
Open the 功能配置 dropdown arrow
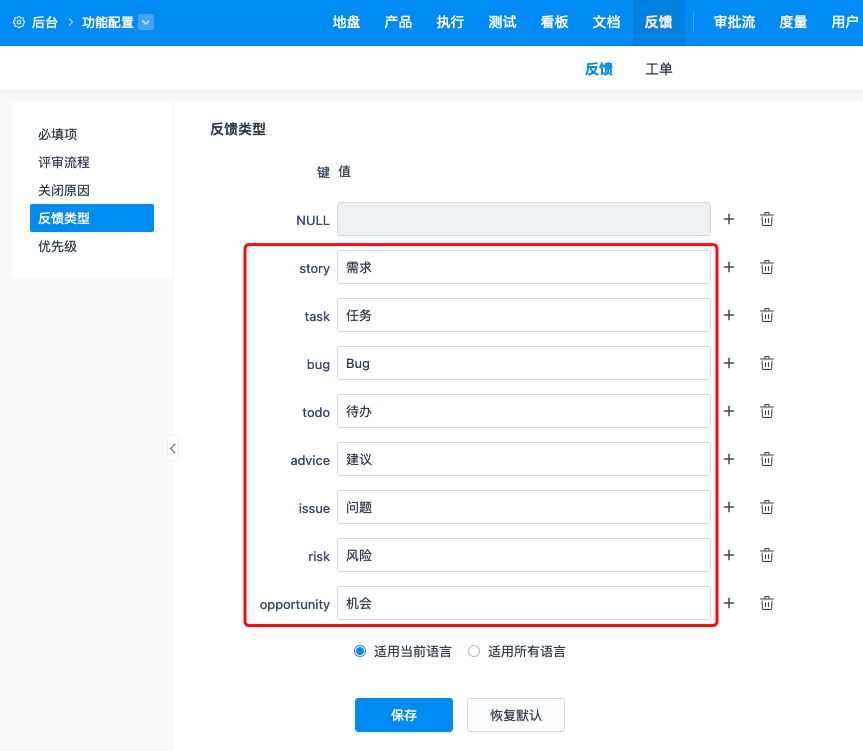point(146,22)
